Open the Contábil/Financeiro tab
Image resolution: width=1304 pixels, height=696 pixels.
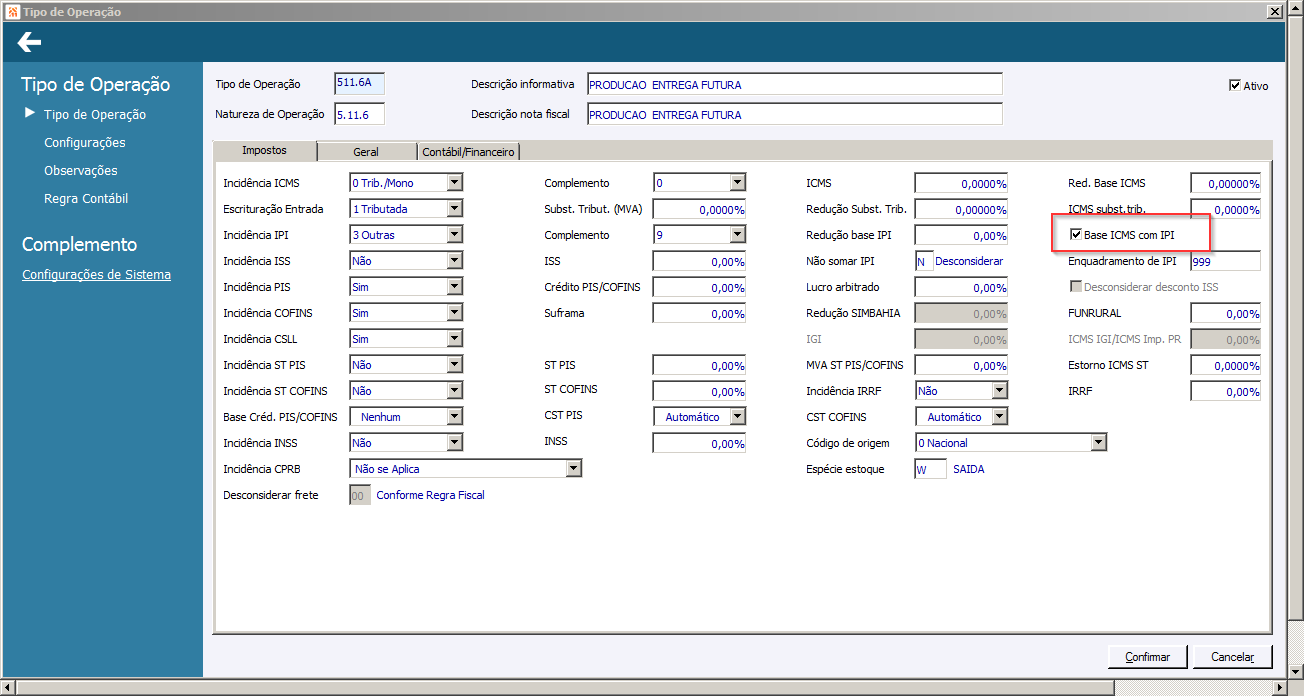coord(468,152)
